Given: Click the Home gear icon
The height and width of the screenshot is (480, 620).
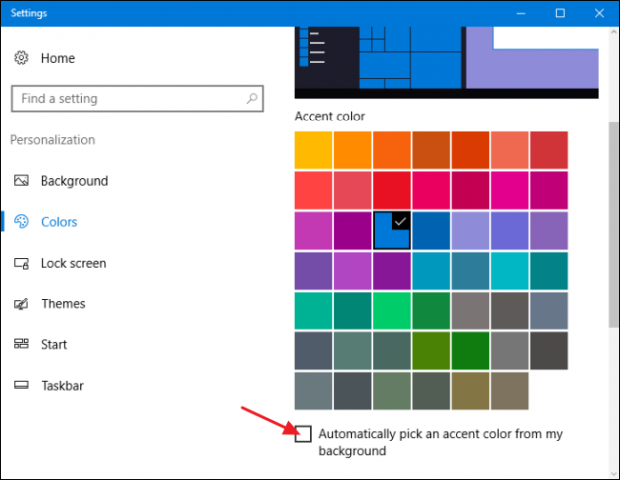Looking at the screenshot, I should tap(21, 58).
